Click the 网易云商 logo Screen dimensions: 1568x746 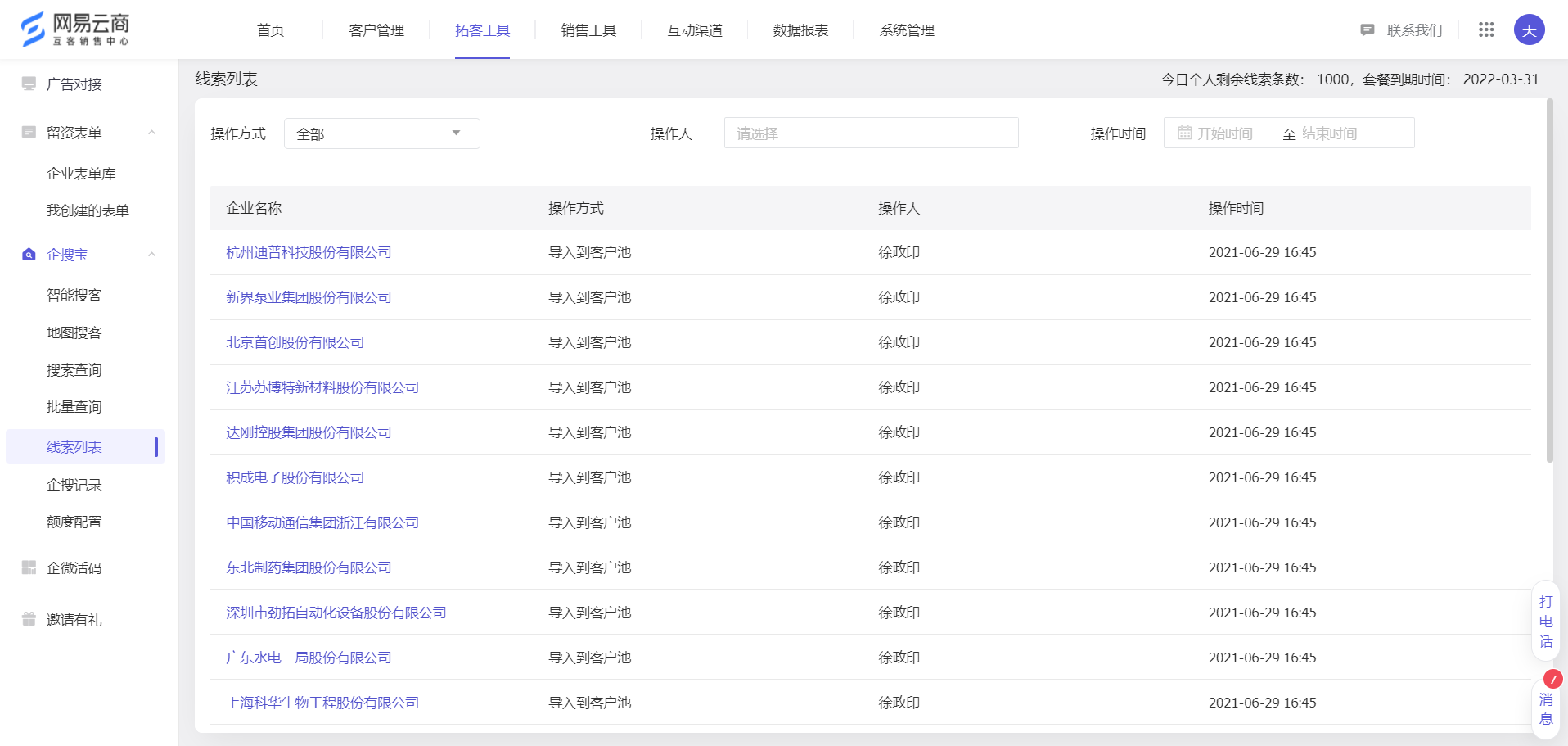[74, 29]
